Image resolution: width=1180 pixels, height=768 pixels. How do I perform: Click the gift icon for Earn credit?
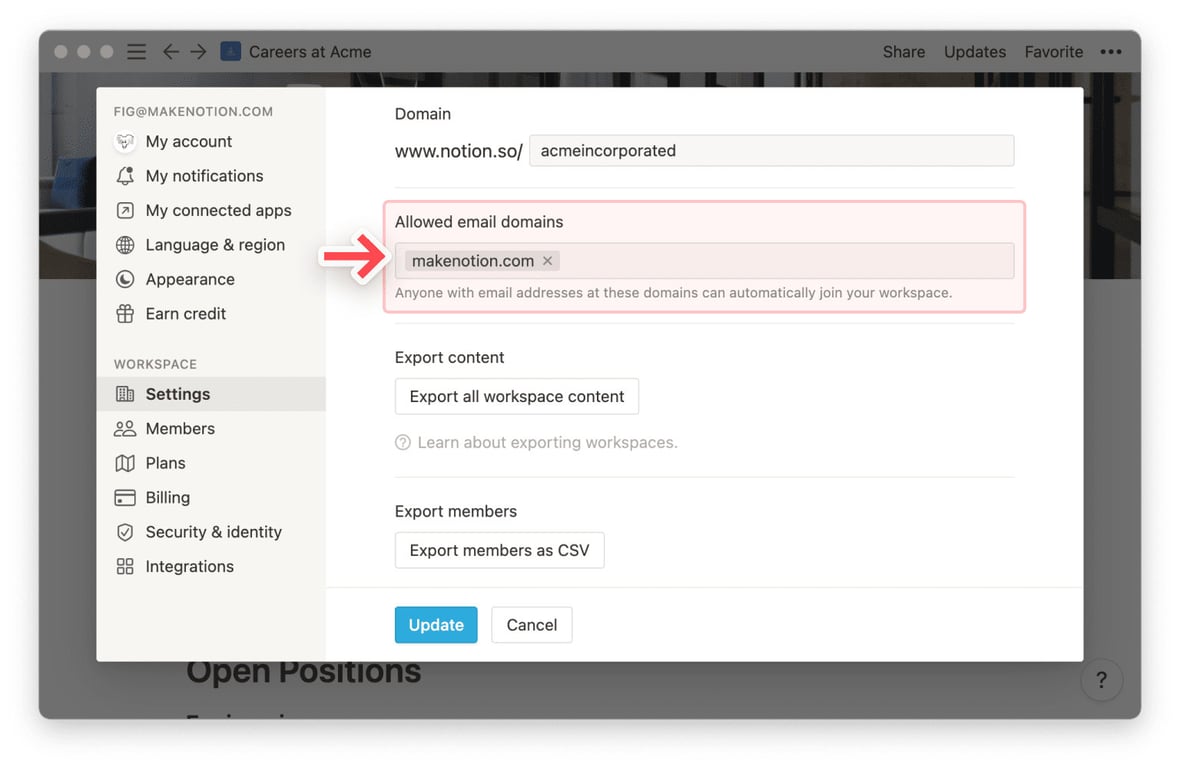point(125,314)
